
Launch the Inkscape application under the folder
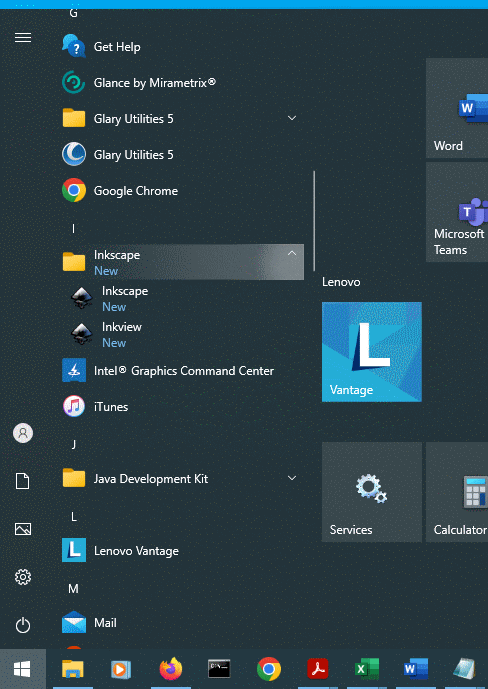182,298
